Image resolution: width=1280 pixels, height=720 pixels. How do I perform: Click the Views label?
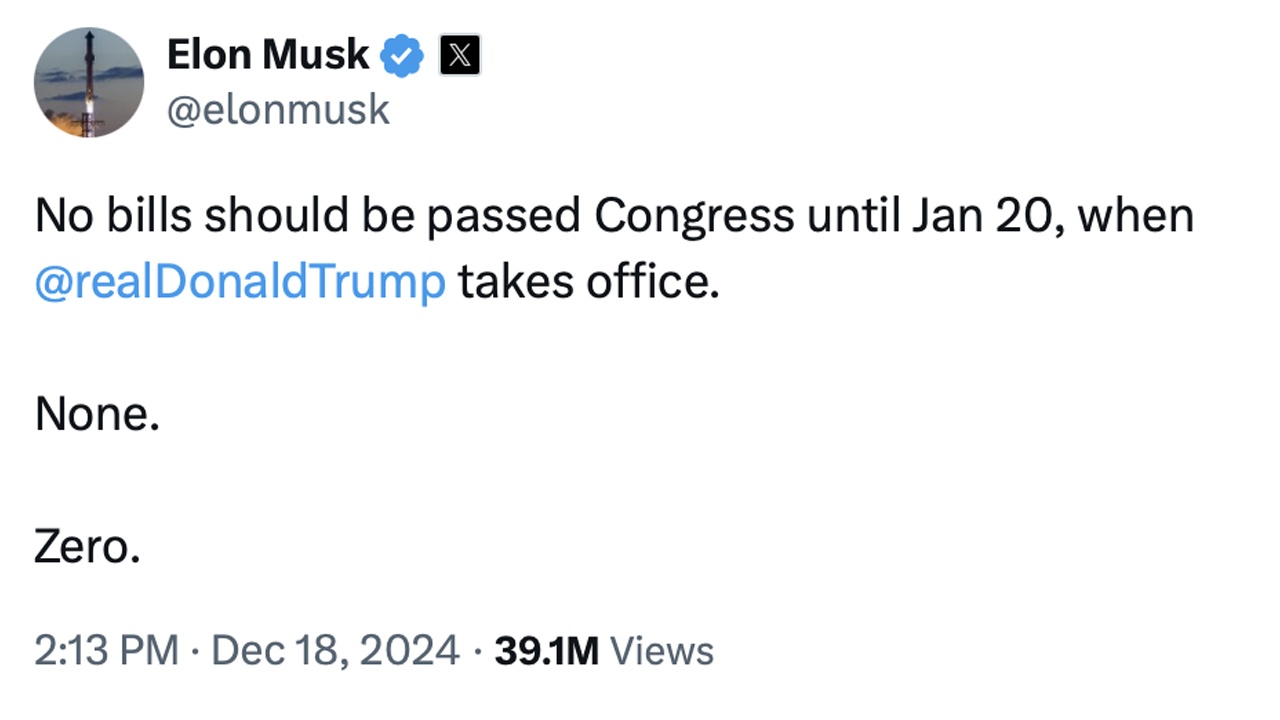pyautogui.click(x=662, y=651)
